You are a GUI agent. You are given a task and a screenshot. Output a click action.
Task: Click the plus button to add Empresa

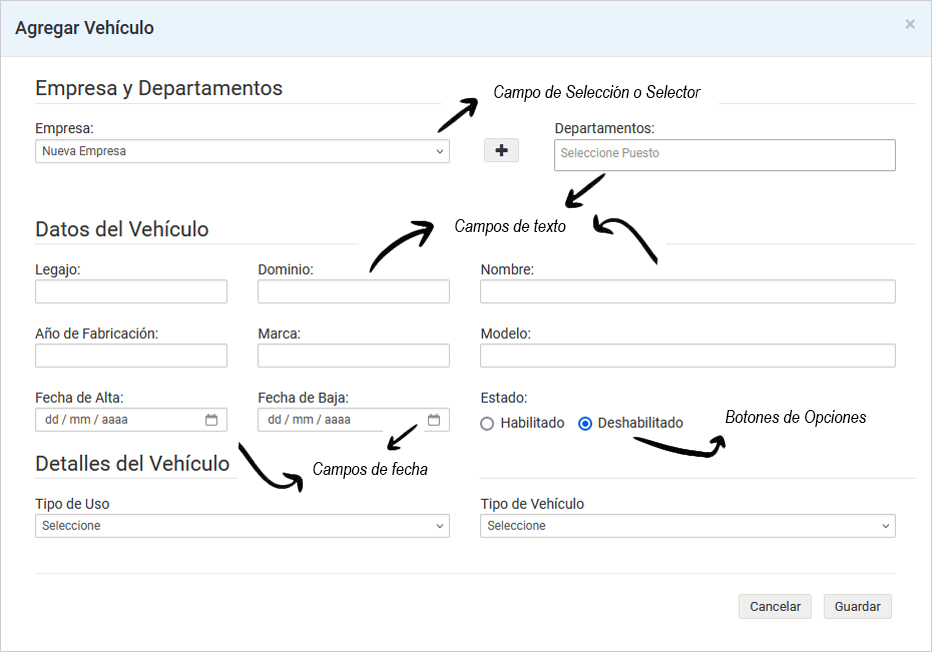pos(501,150)
